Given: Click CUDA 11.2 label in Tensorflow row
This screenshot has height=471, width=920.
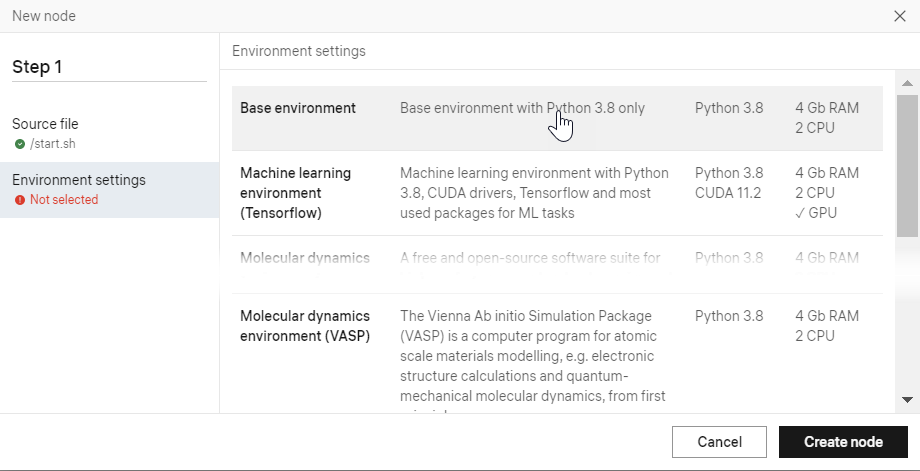Looking at the screenshot, I should point(728,193).
